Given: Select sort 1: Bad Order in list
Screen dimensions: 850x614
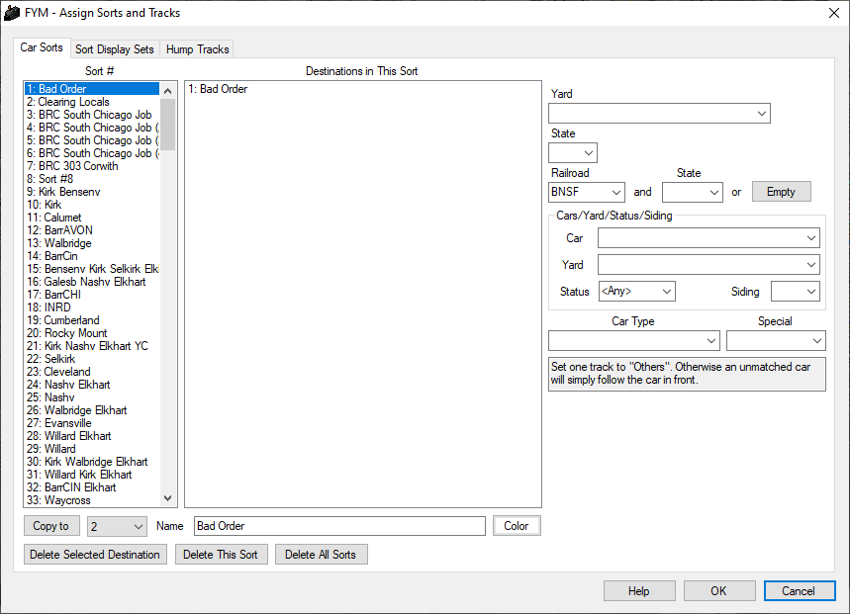Looking at the screenshot, I should pyautogui.click(x=92, y=89).
